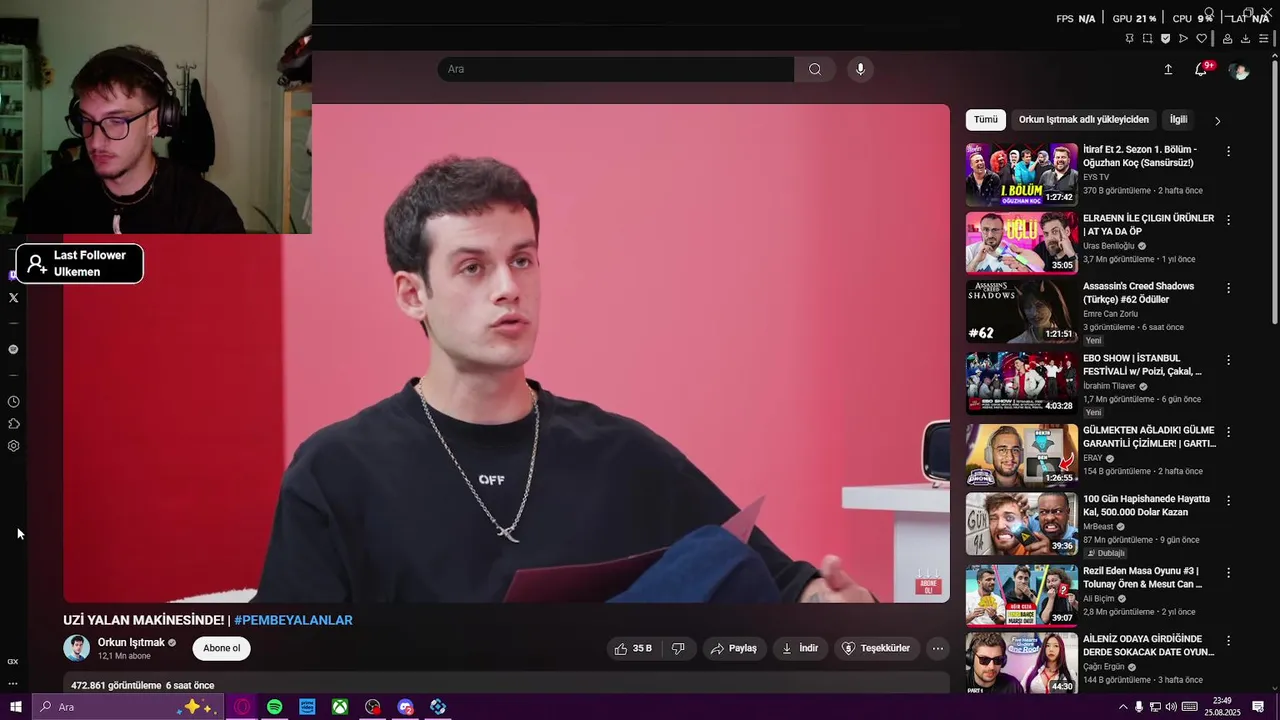This screenshot has width=1280, height=720.
Task: Open taskbar clock showing 23:49
Action: pyautogui.click(x=1222, y=707)
